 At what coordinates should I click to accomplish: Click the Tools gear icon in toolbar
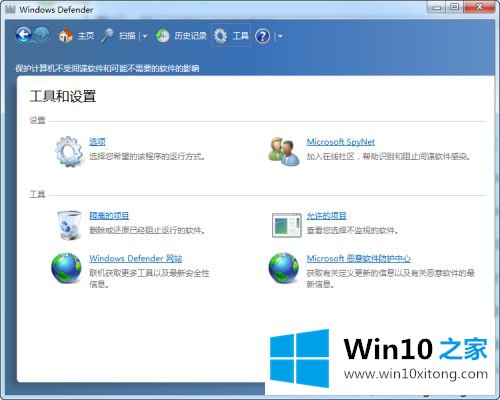click(220, 36)
